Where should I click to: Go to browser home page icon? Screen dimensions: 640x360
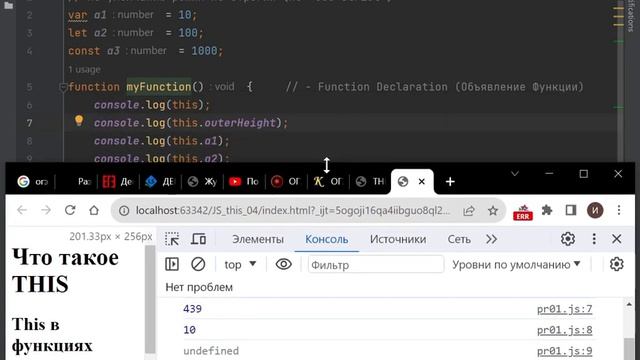(94, 210)
